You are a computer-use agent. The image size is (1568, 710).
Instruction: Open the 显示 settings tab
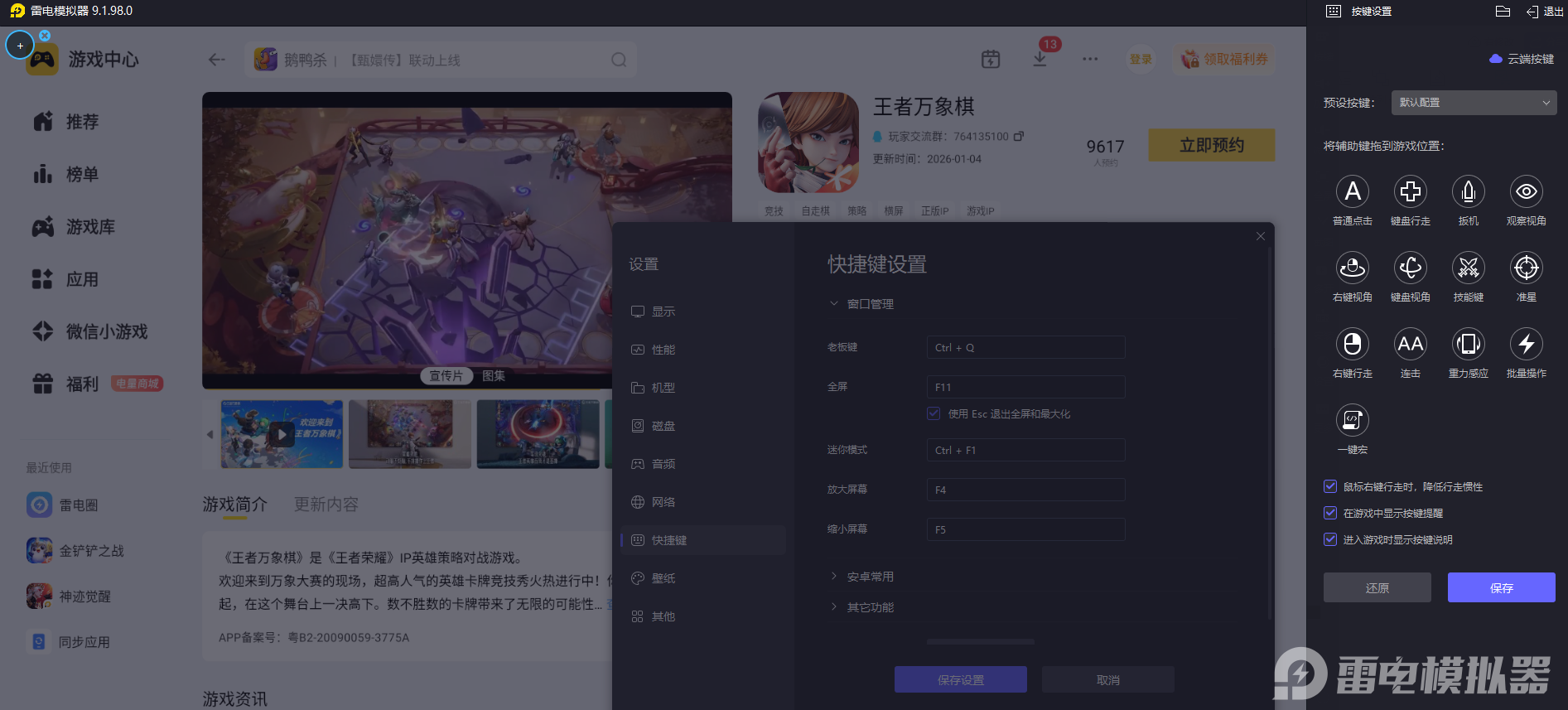click(703, 312)
